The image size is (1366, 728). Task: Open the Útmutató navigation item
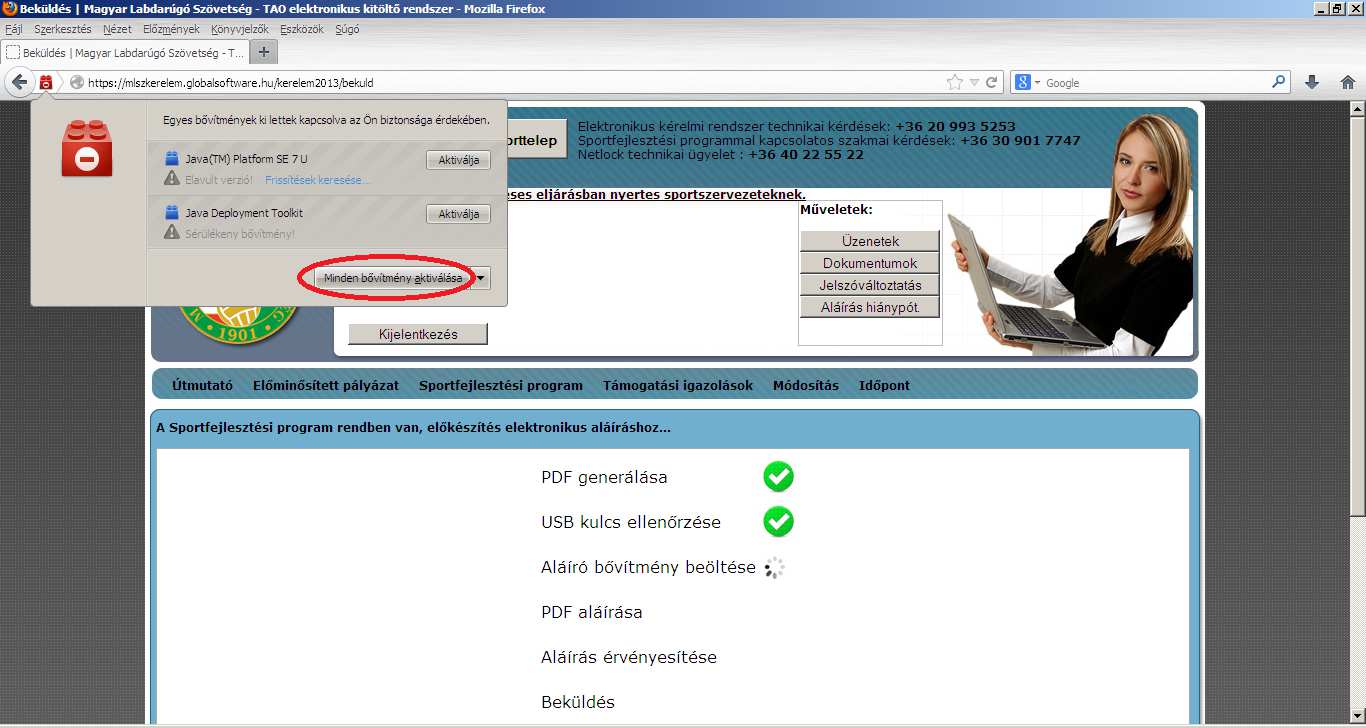click(x=202, y=385)
